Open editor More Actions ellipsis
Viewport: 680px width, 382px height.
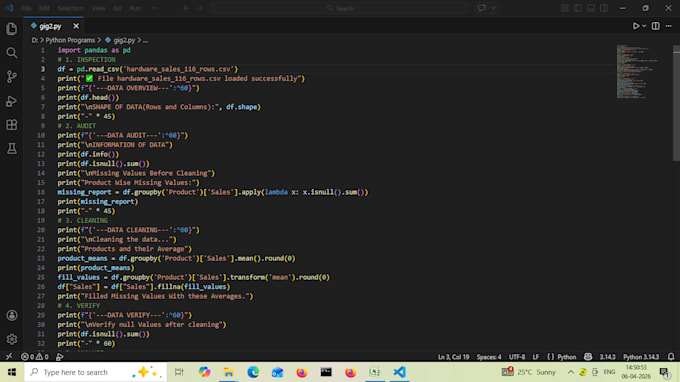(x=669, y=26)
